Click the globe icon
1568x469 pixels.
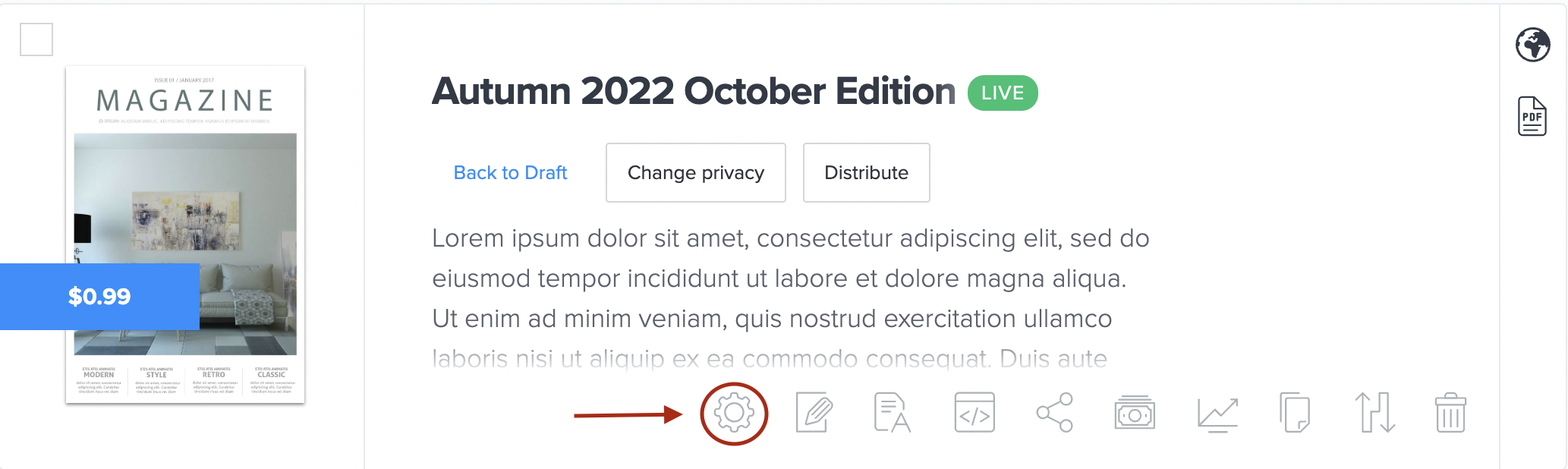point(1532,45)
